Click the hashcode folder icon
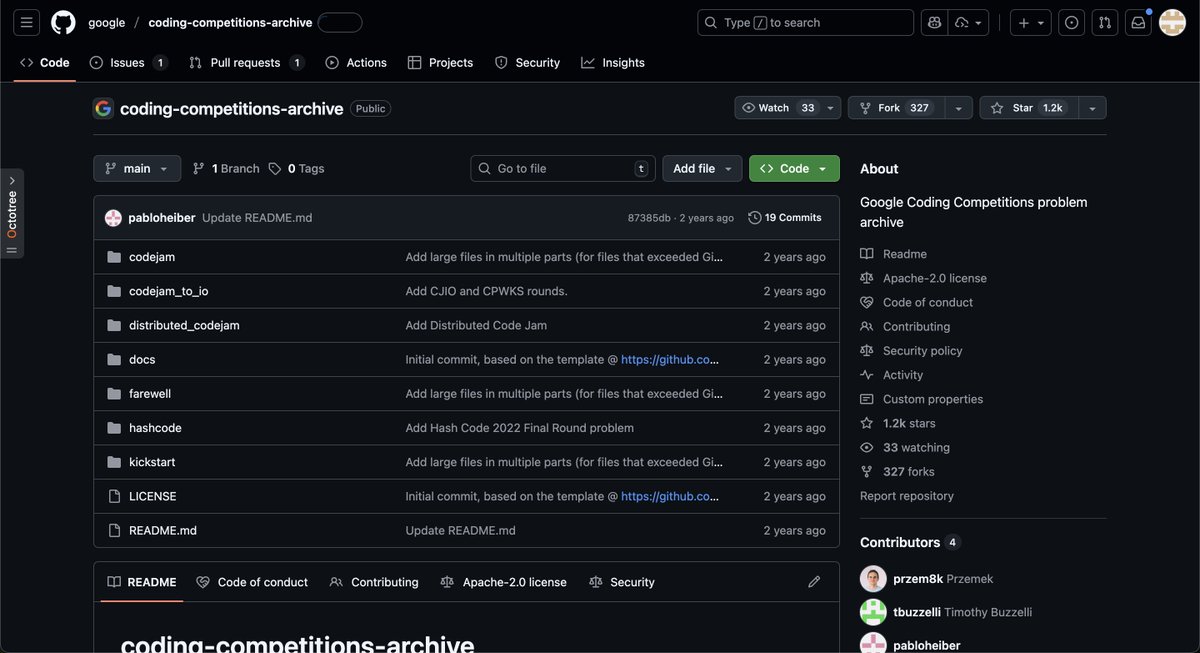 pyautogui.click(x=114, y=428)
